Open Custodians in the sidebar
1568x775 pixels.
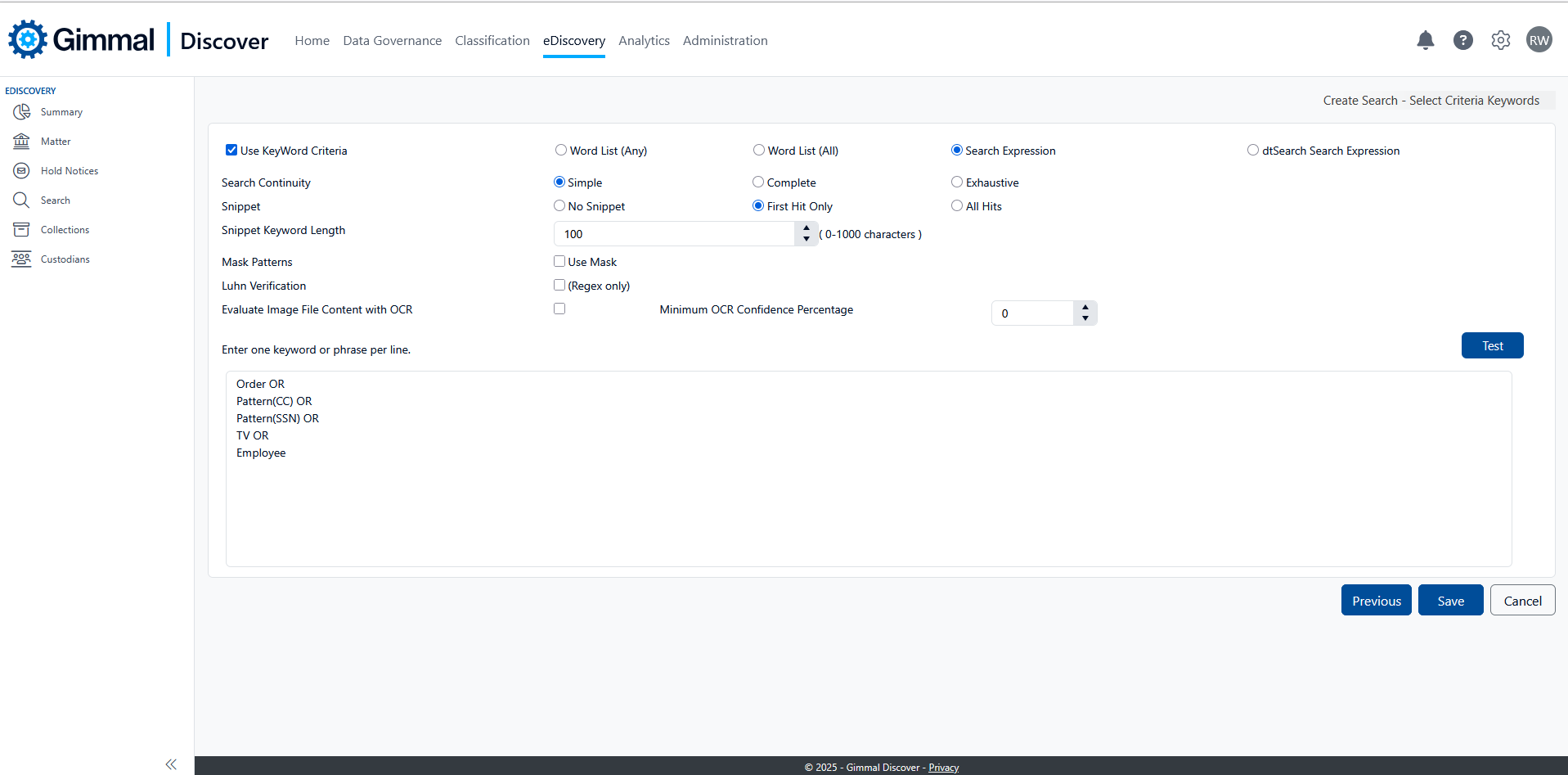pos(65,259)
